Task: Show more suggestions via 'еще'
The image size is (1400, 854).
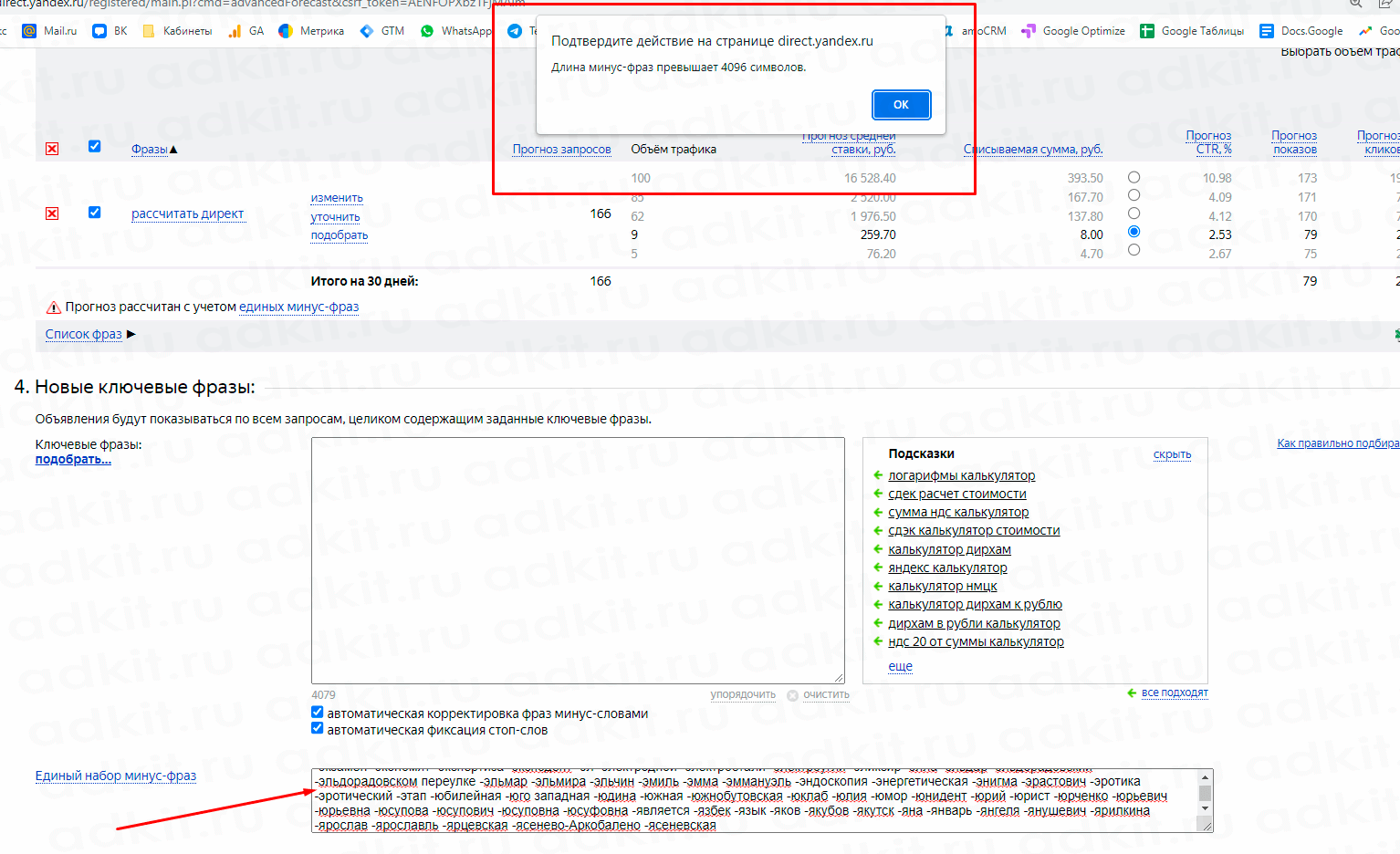Action: 900,666
